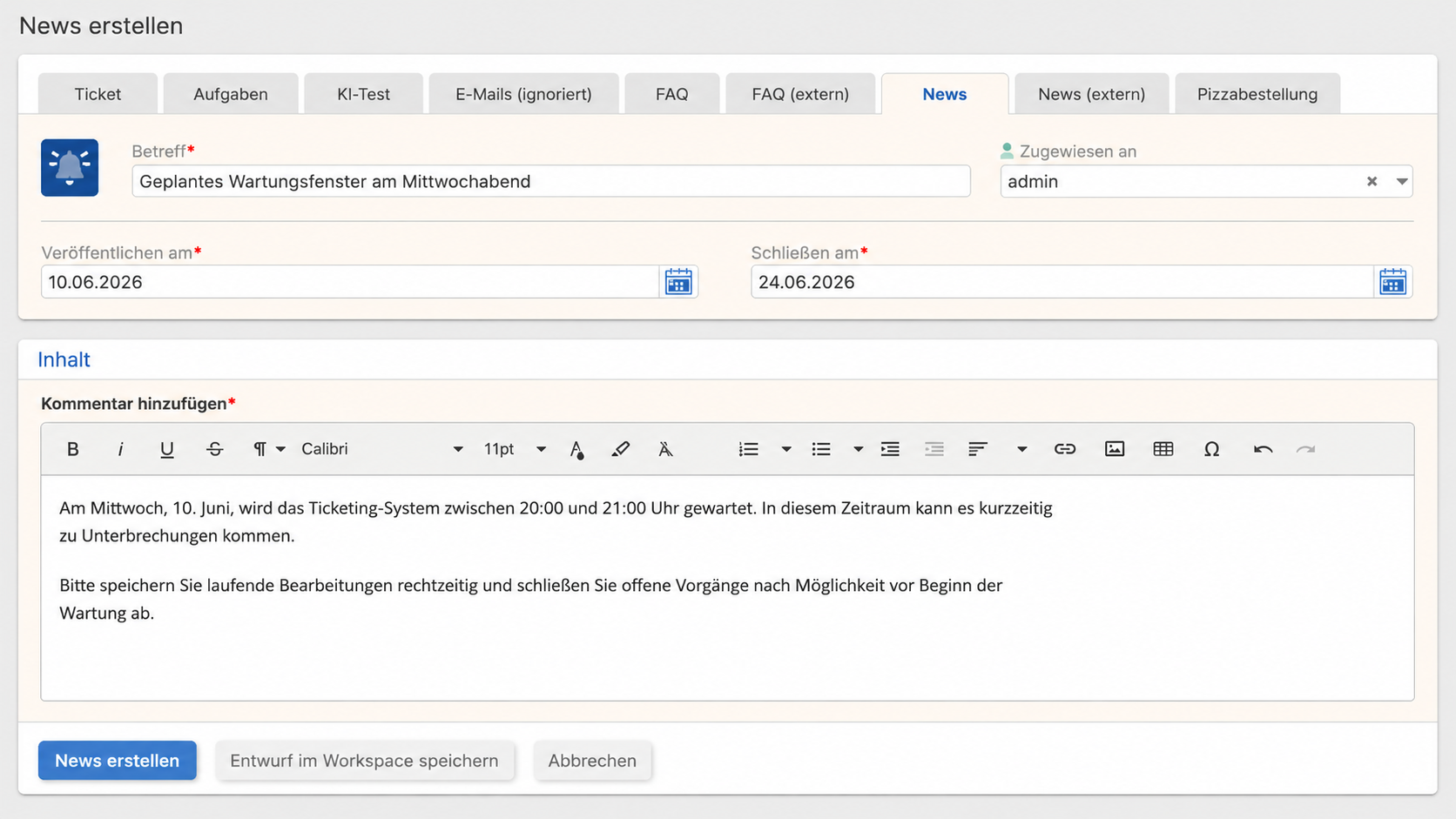1456x819 pixels.
Task: Clear the assigned user admin
Action: [x=1372, y=181]
